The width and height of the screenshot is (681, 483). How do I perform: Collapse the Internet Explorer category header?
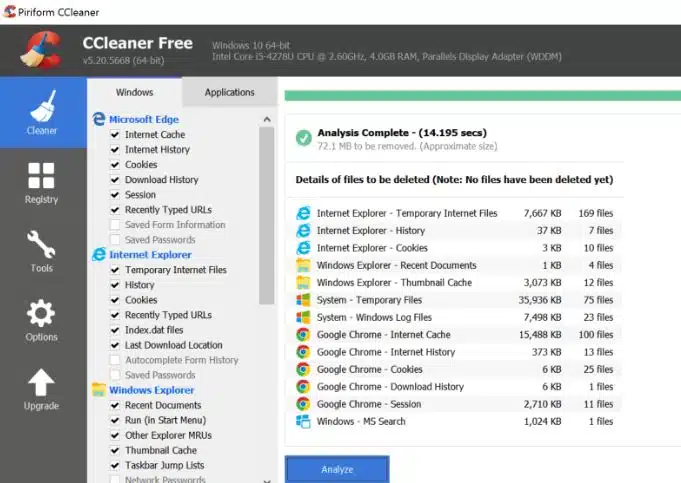tap(150, 255)
